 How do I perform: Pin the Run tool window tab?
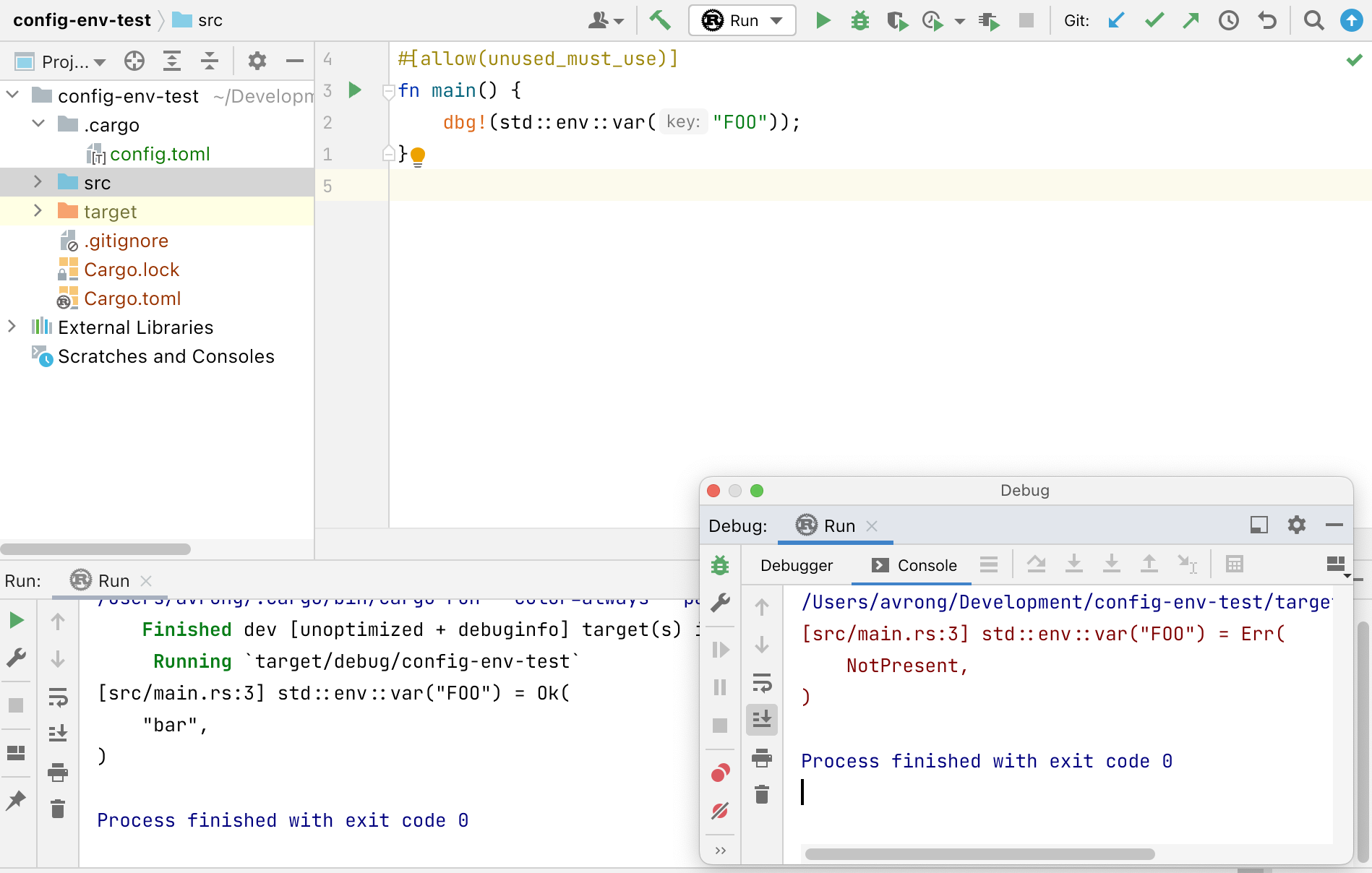[17, 801]
